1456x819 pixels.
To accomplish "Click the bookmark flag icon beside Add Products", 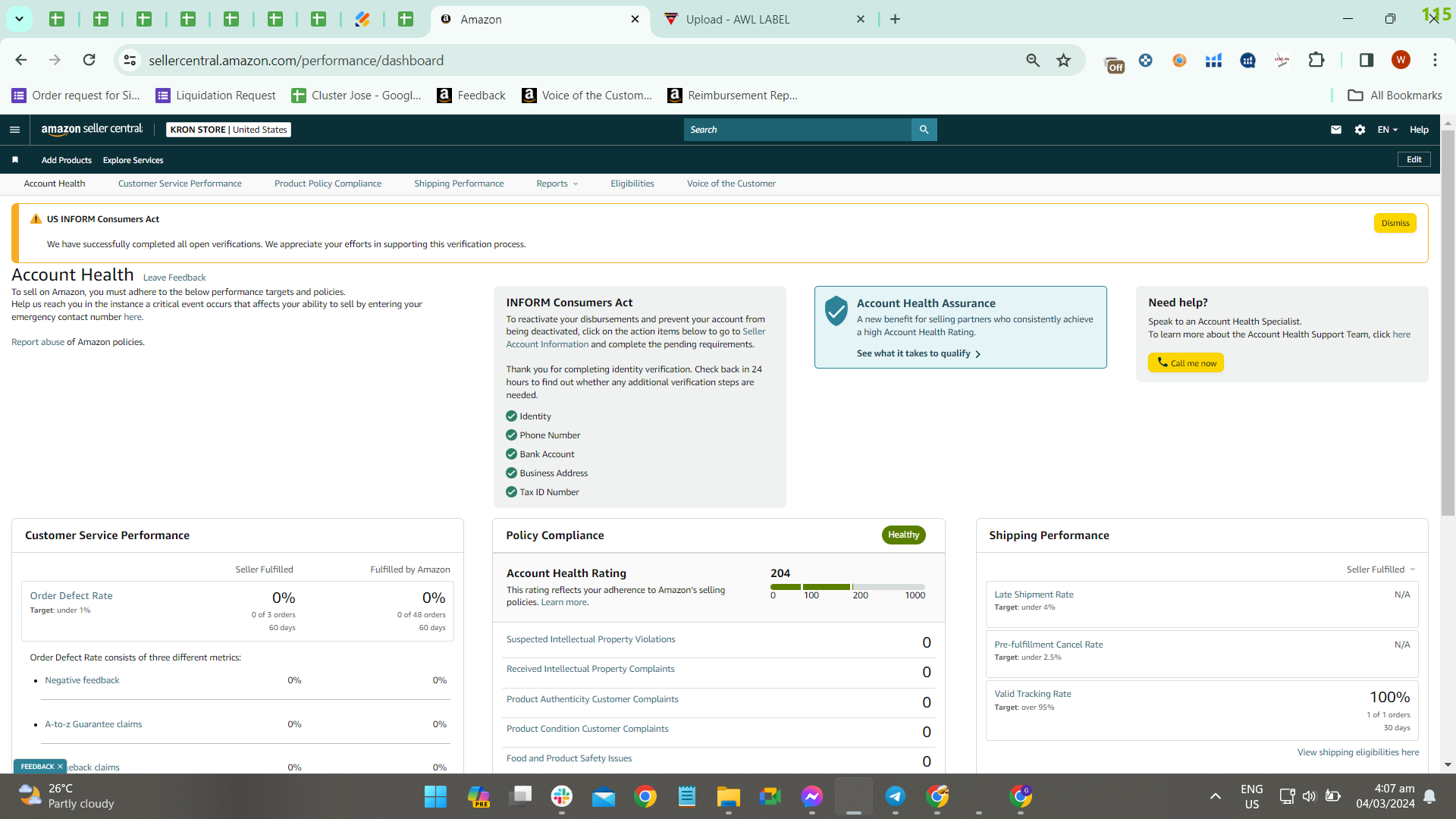I will pos(15,160).
